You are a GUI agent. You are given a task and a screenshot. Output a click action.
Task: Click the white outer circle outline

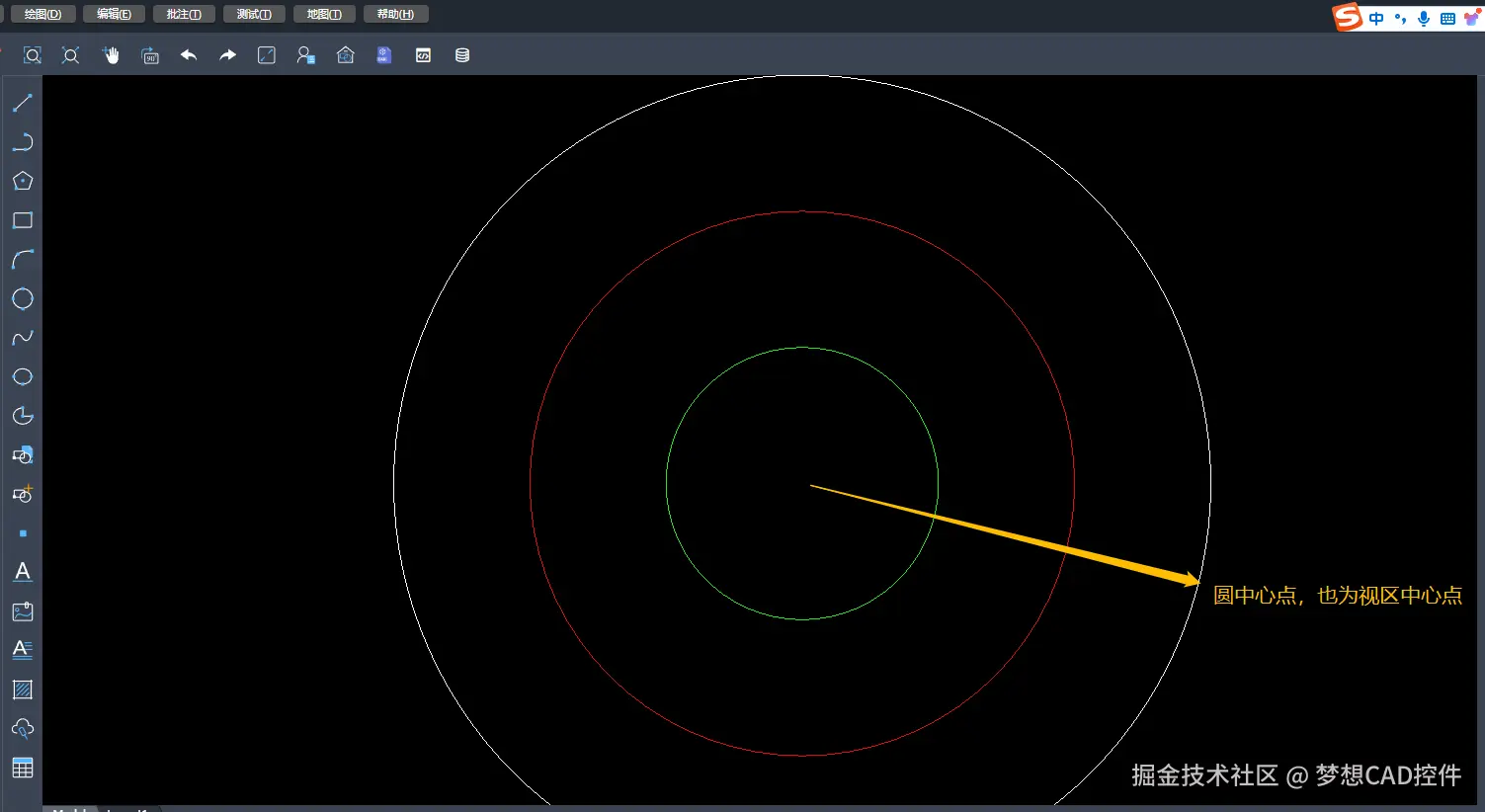[802, 77]
